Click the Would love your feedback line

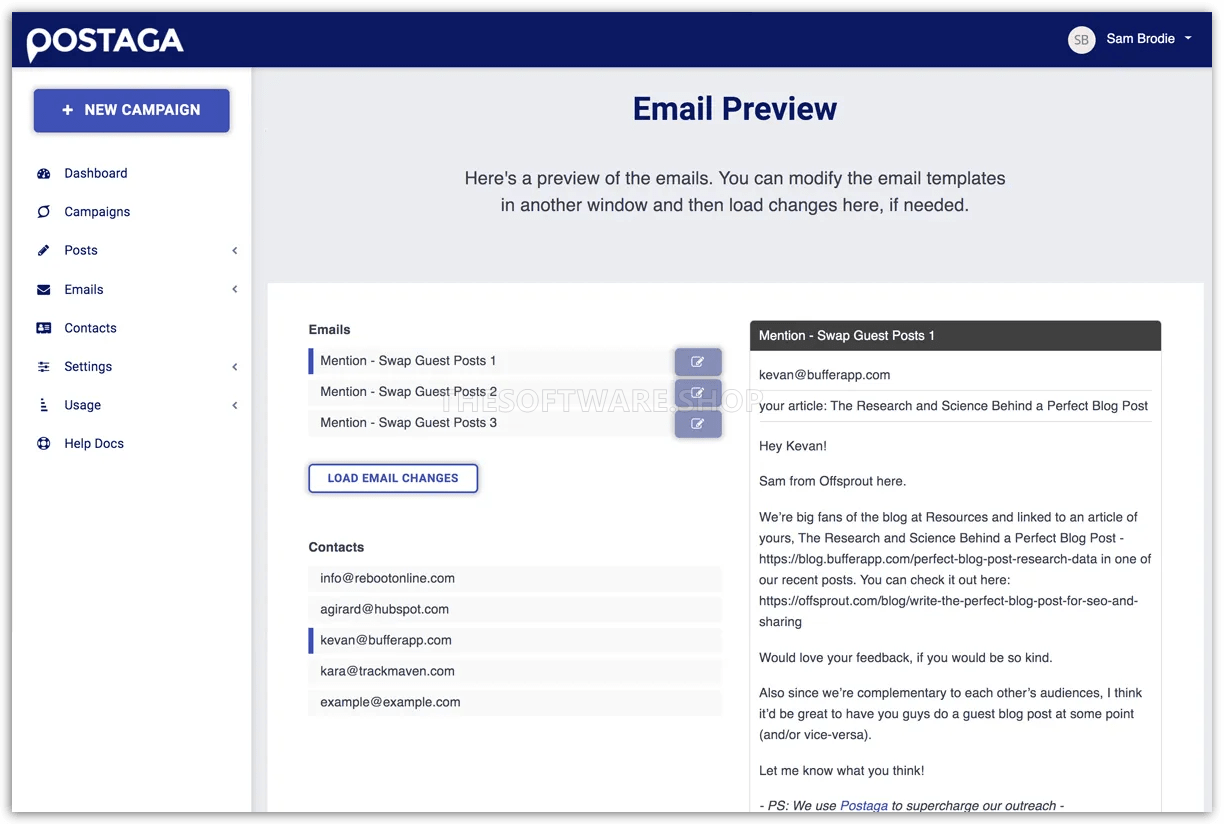(906, 658)
